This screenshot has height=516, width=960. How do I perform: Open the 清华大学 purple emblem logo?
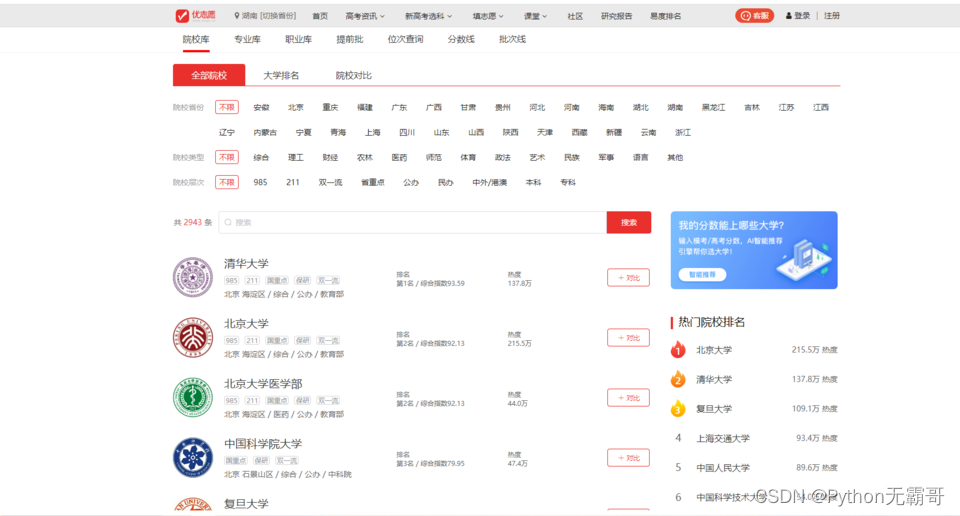pos(193,277)
